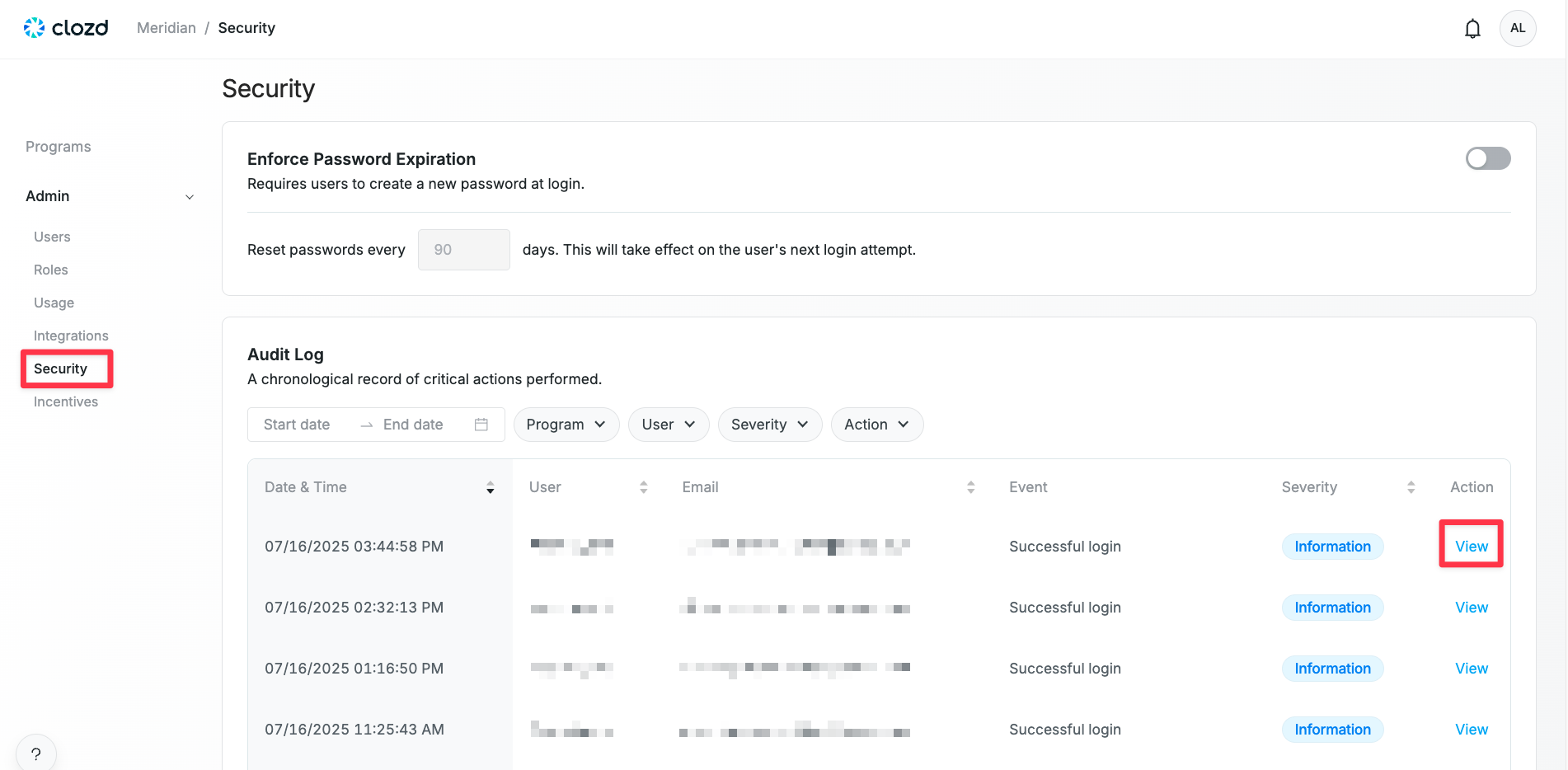View the 11:25:43 AM login entry
The height and width of the screenshot is (770, 1568).
pos(1472,730)
